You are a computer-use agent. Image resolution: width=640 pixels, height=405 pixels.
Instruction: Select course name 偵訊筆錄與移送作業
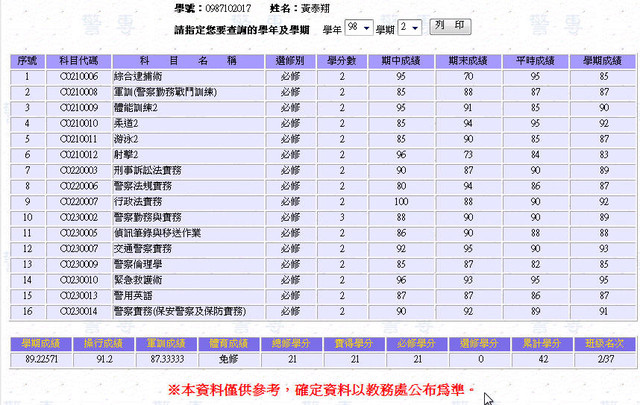point(157,233)
